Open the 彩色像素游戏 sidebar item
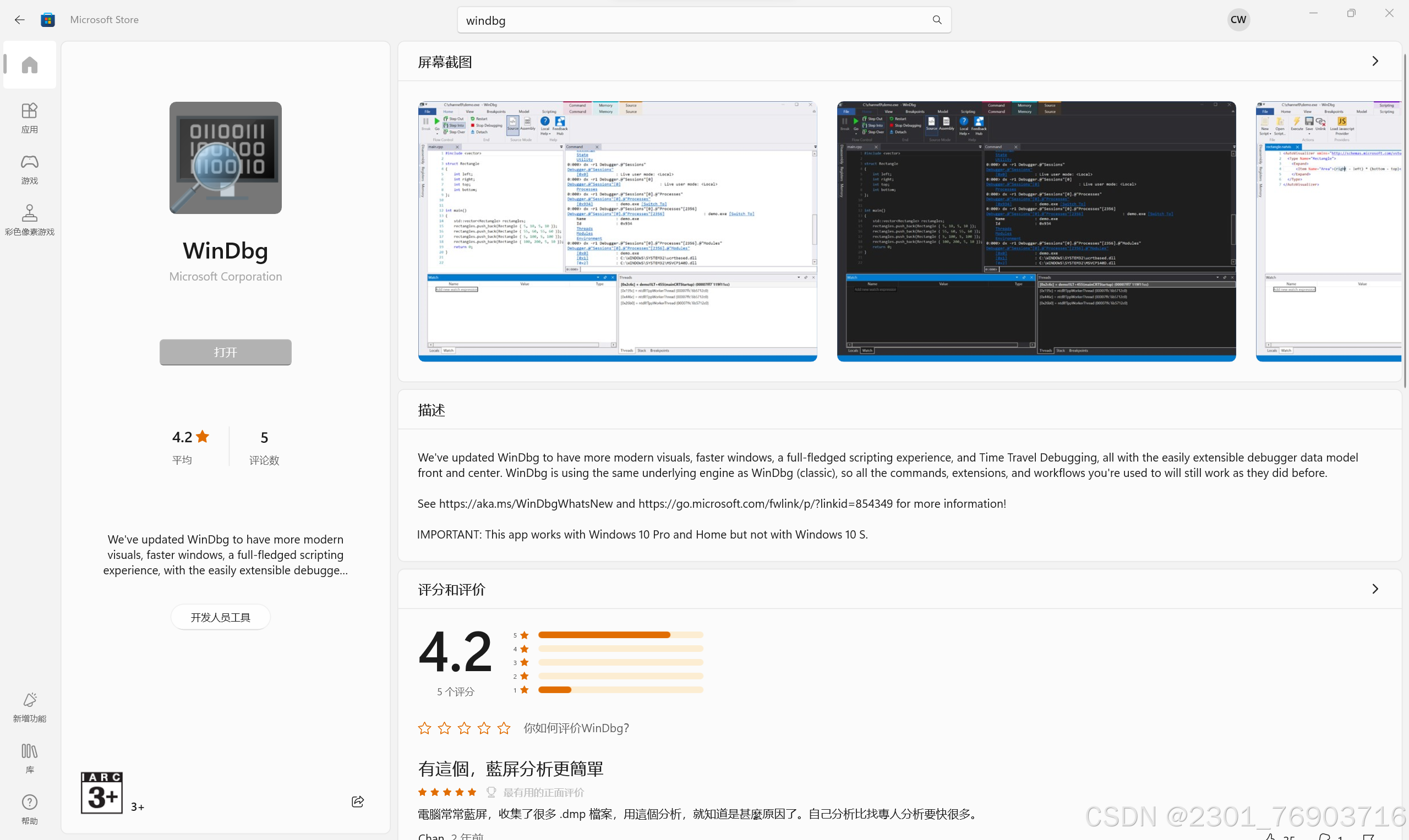The image size is (1409, 840). coord(30,219)
